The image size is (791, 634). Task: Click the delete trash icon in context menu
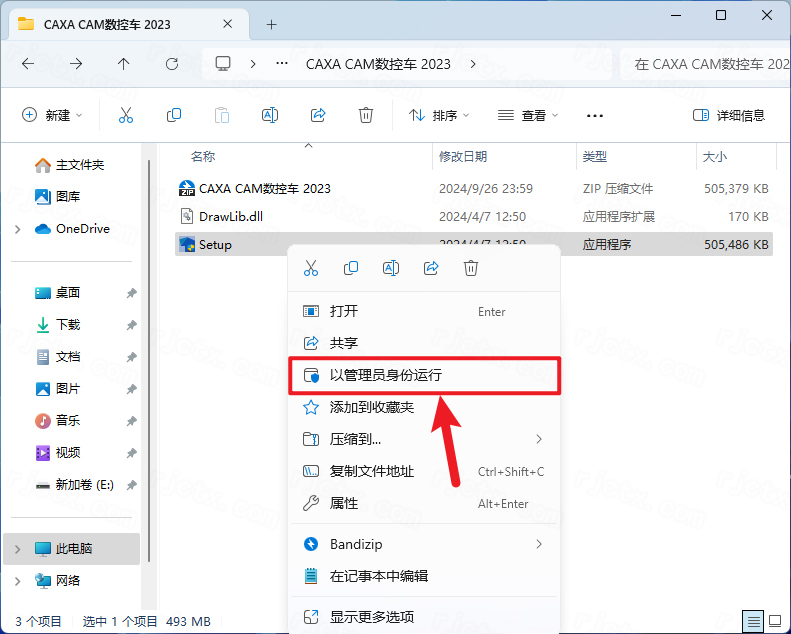tap(471, 268)
